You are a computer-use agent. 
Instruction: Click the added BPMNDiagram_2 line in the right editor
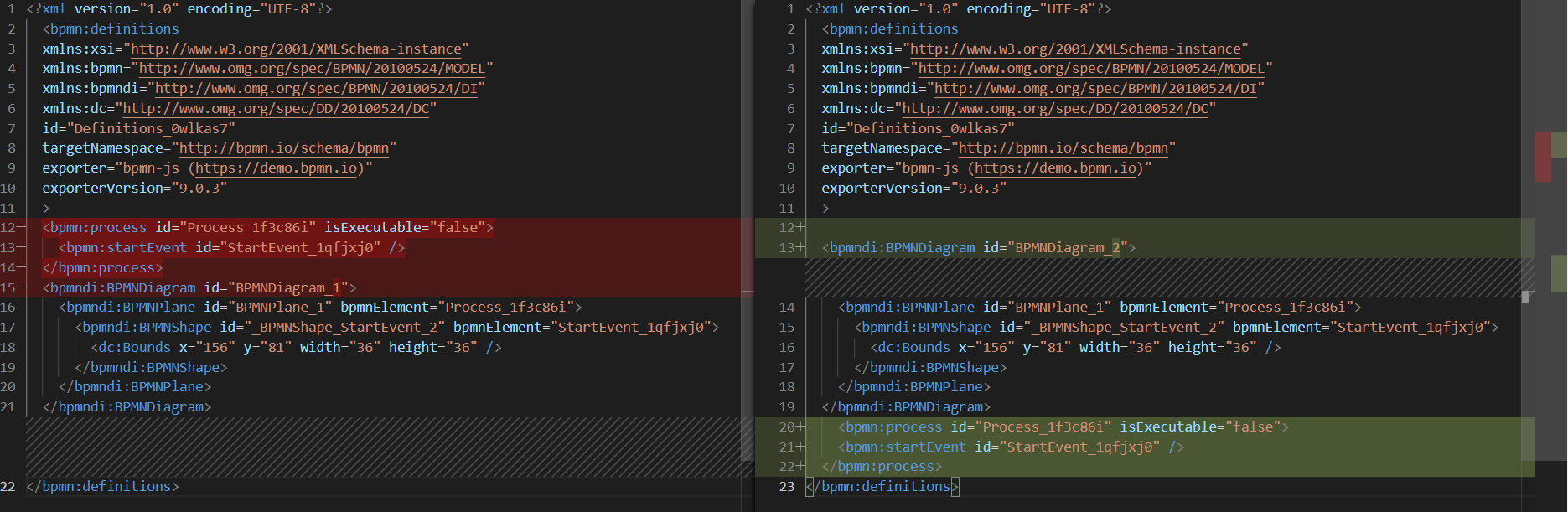click(x=979, y=247)
